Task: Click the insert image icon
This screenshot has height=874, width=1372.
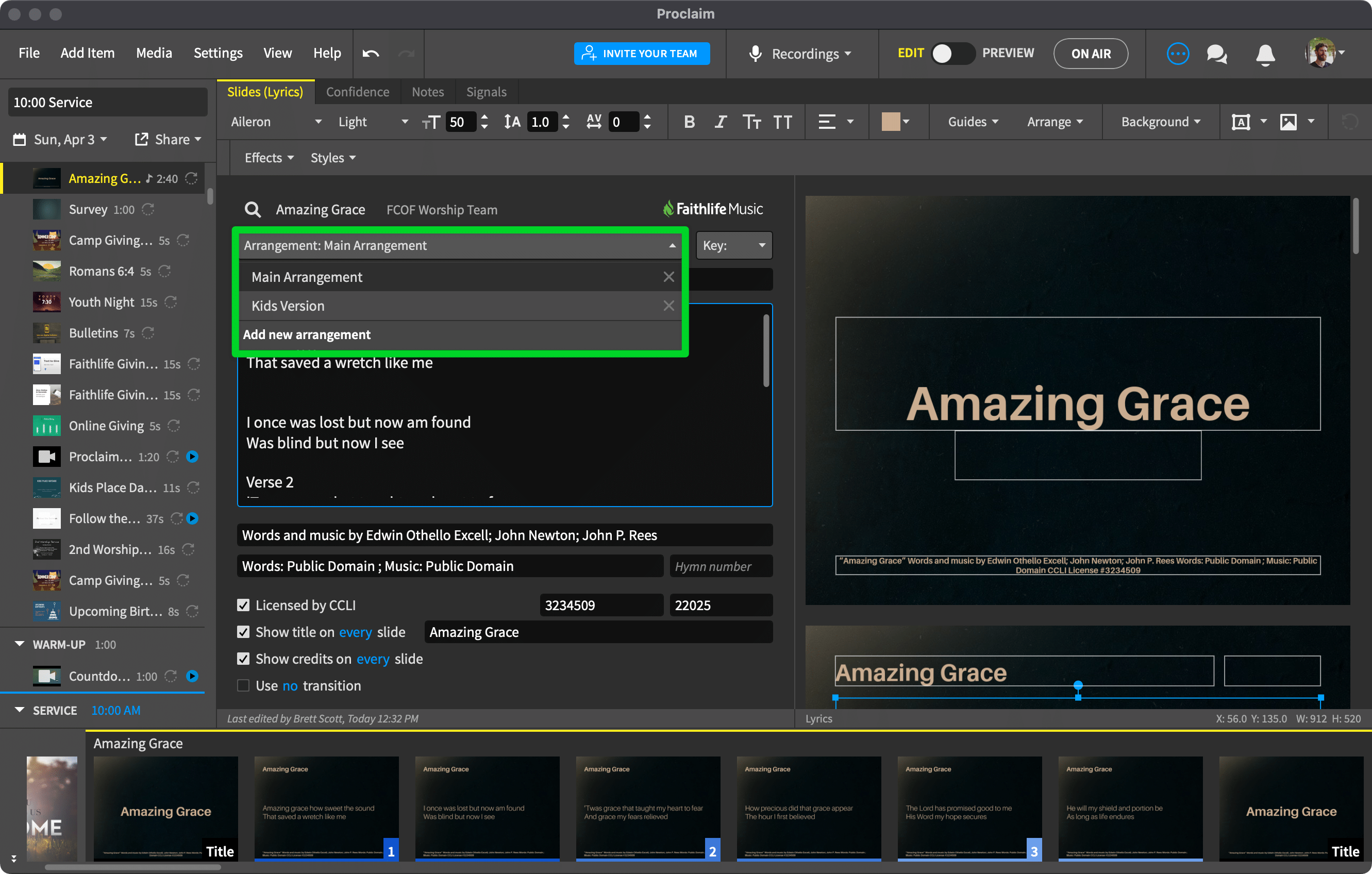Action: pos(1288,121)
